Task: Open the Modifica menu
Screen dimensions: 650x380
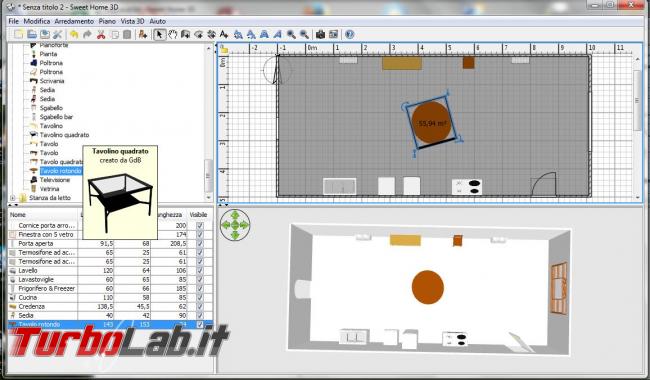Action: (x=36, y=21)
